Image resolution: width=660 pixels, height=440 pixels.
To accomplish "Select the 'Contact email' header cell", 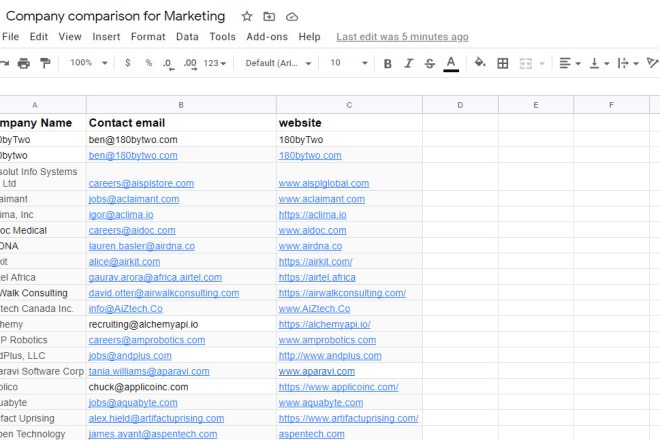I will tap(181, 123).
